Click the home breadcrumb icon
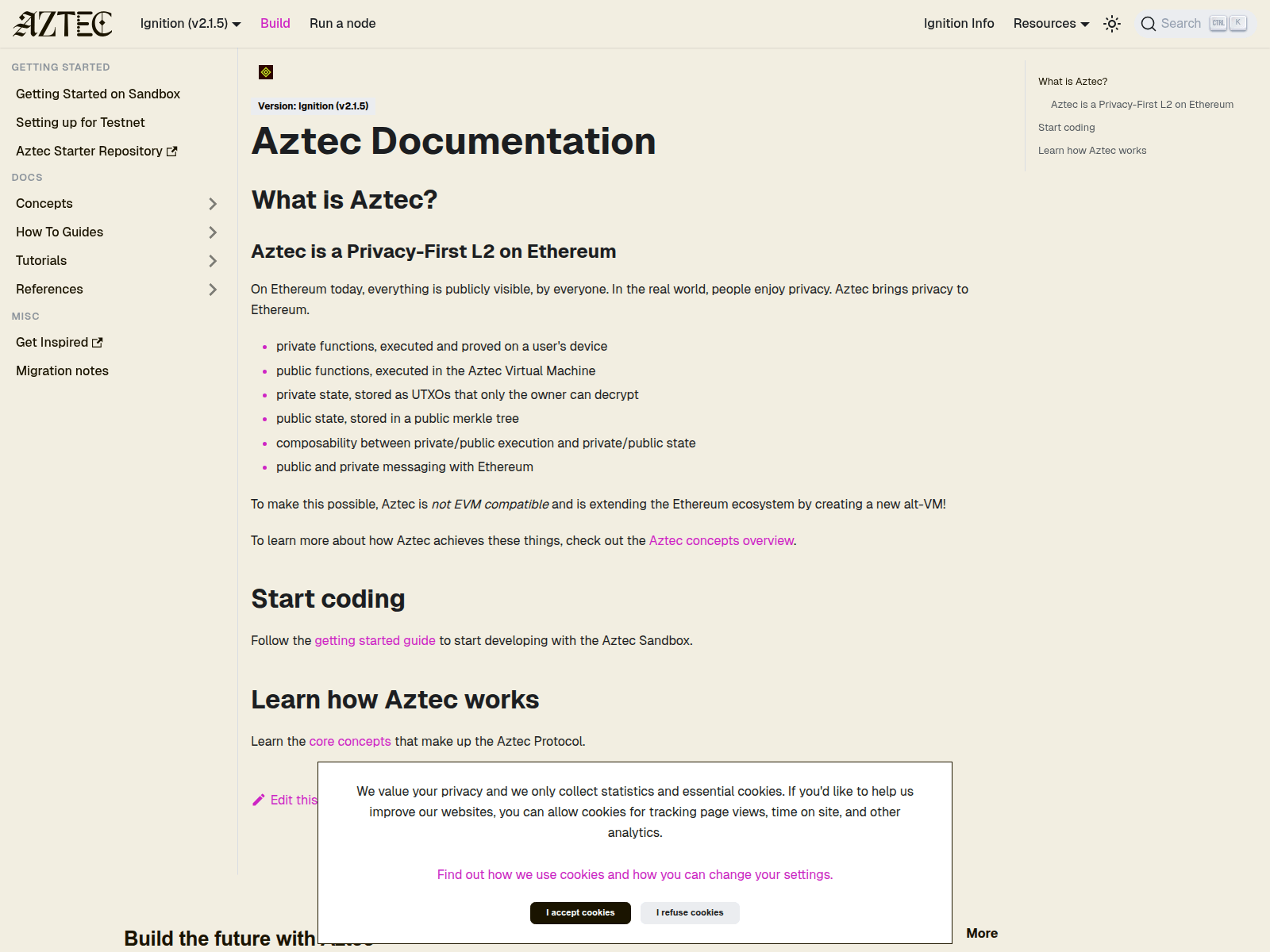 click(266, 72)
